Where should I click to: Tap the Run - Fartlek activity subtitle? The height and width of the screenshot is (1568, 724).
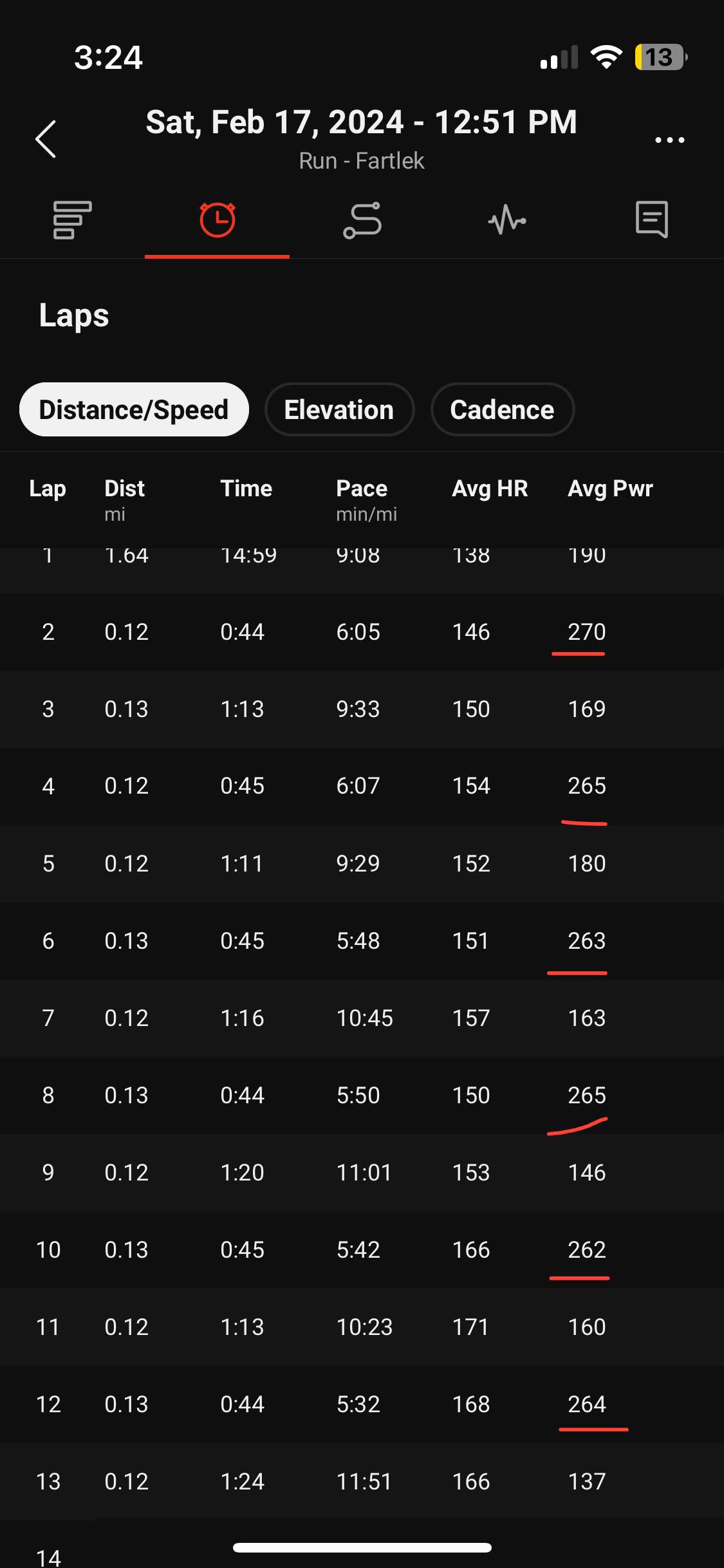pos(362,161)
